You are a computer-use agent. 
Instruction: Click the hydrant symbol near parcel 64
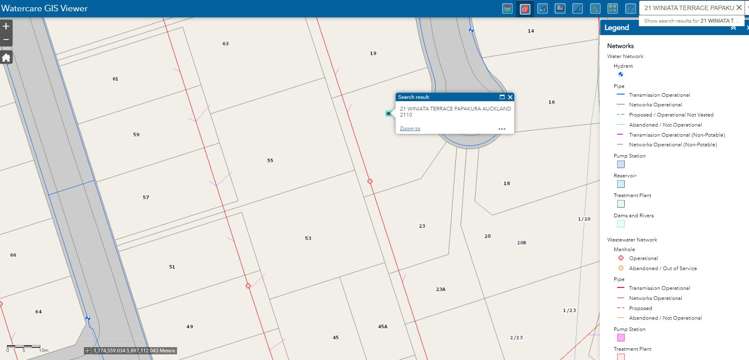point(87,318)
